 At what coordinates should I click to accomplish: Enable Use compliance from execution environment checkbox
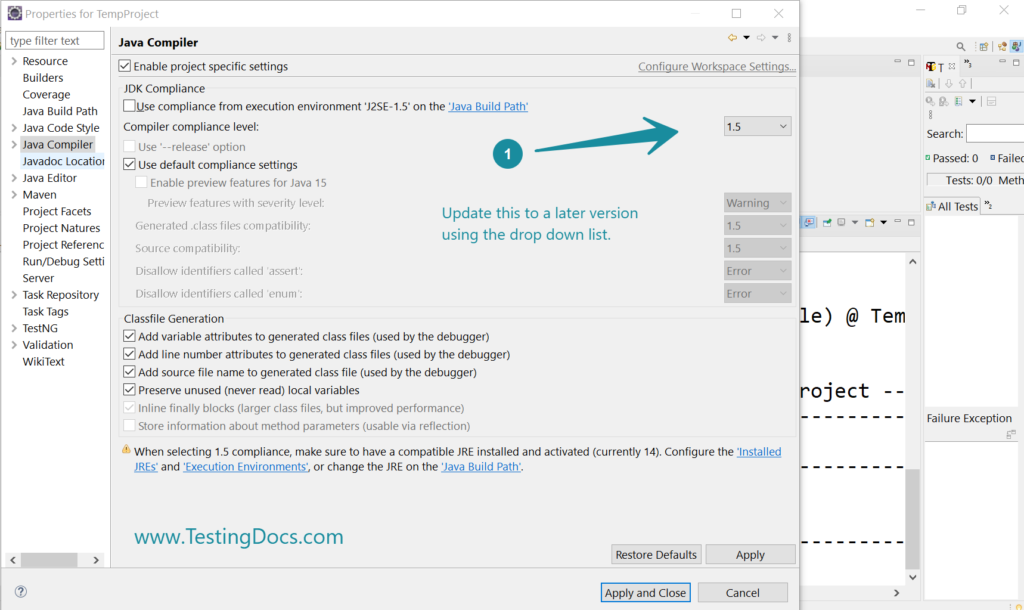pyautogui.click(x=128, y=106)
